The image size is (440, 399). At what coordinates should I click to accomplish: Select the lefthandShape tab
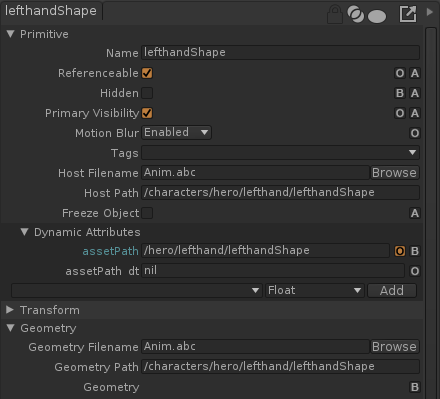pyautogui.click(x=51, y=11)
